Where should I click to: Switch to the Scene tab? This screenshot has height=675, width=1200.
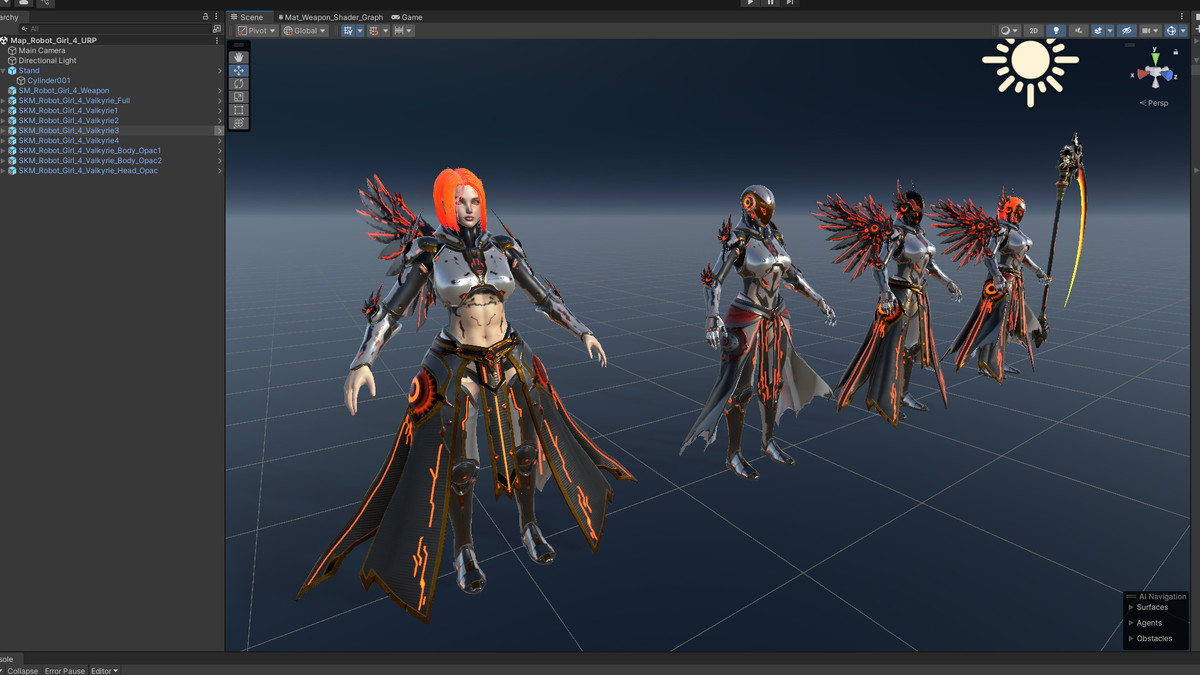251,17
